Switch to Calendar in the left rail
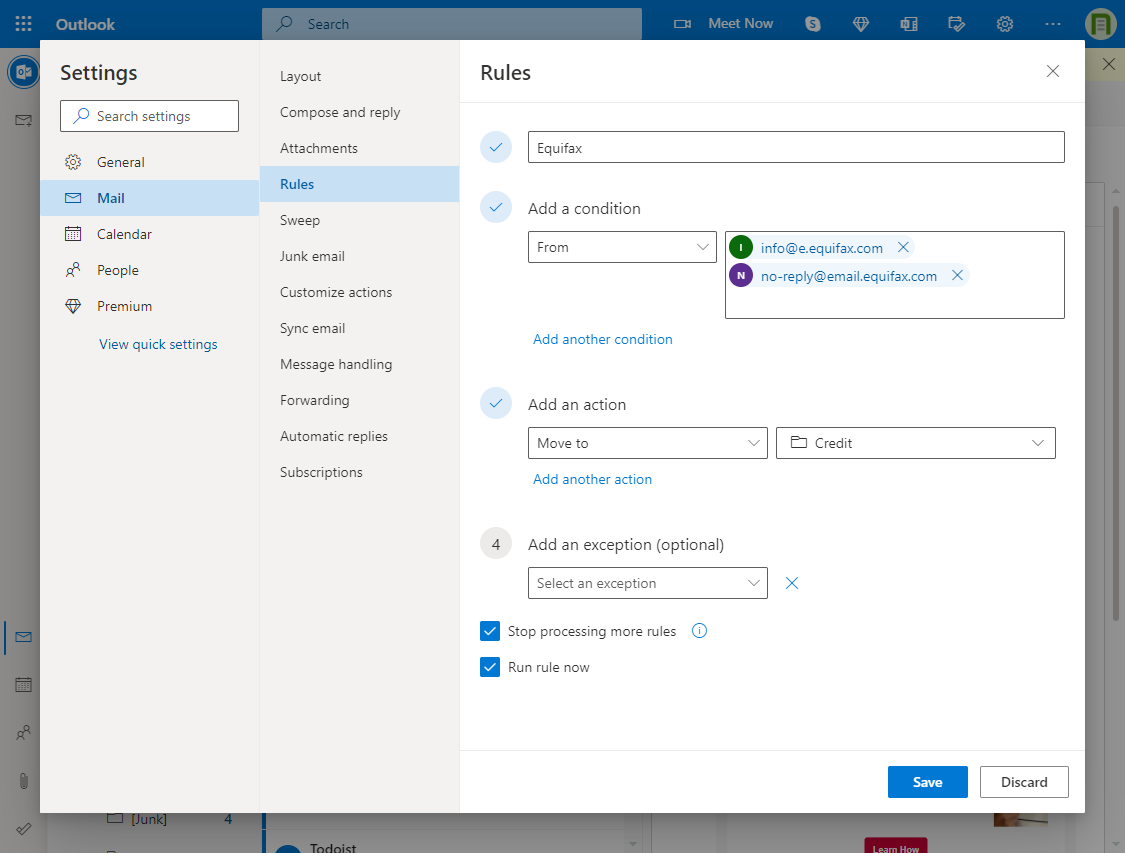Screen dimensions: 1125x853 tap(23, 685)
